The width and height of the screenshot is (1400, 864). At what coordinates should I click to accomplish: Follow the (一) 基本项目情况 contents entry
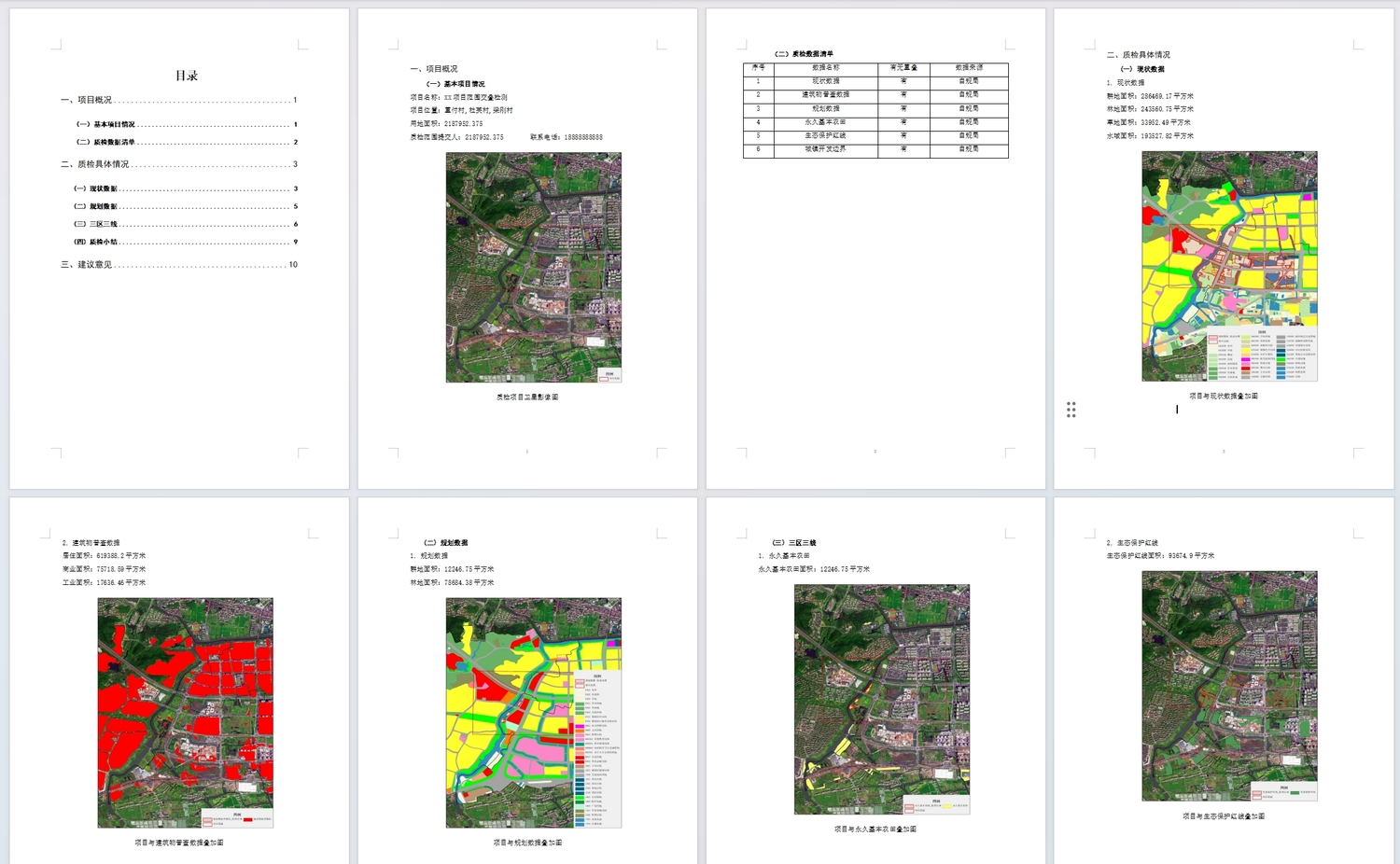tap(187, 124)
